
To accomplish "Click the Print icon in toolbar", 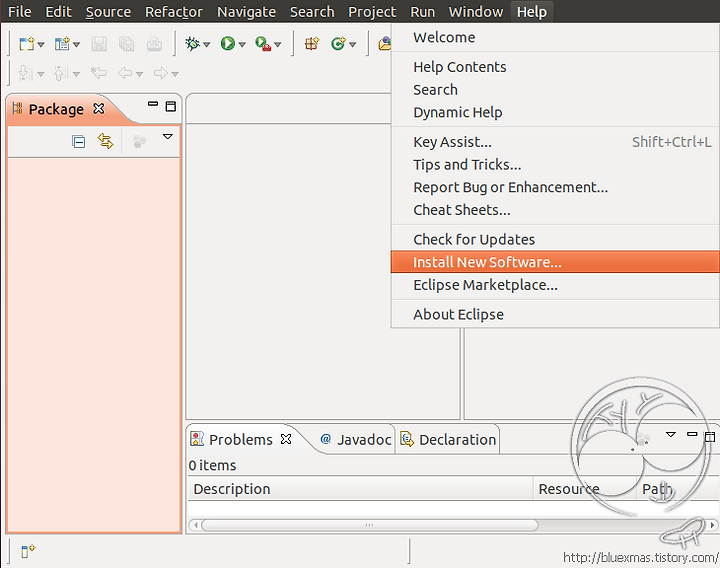I will tap(154, 44).
